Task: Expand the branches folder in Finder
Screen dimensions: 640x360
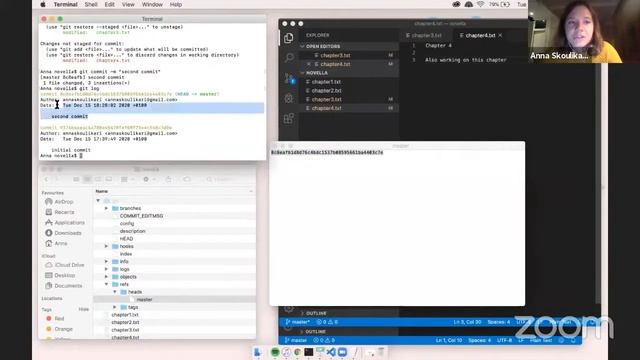Action: tap(107, 209)
